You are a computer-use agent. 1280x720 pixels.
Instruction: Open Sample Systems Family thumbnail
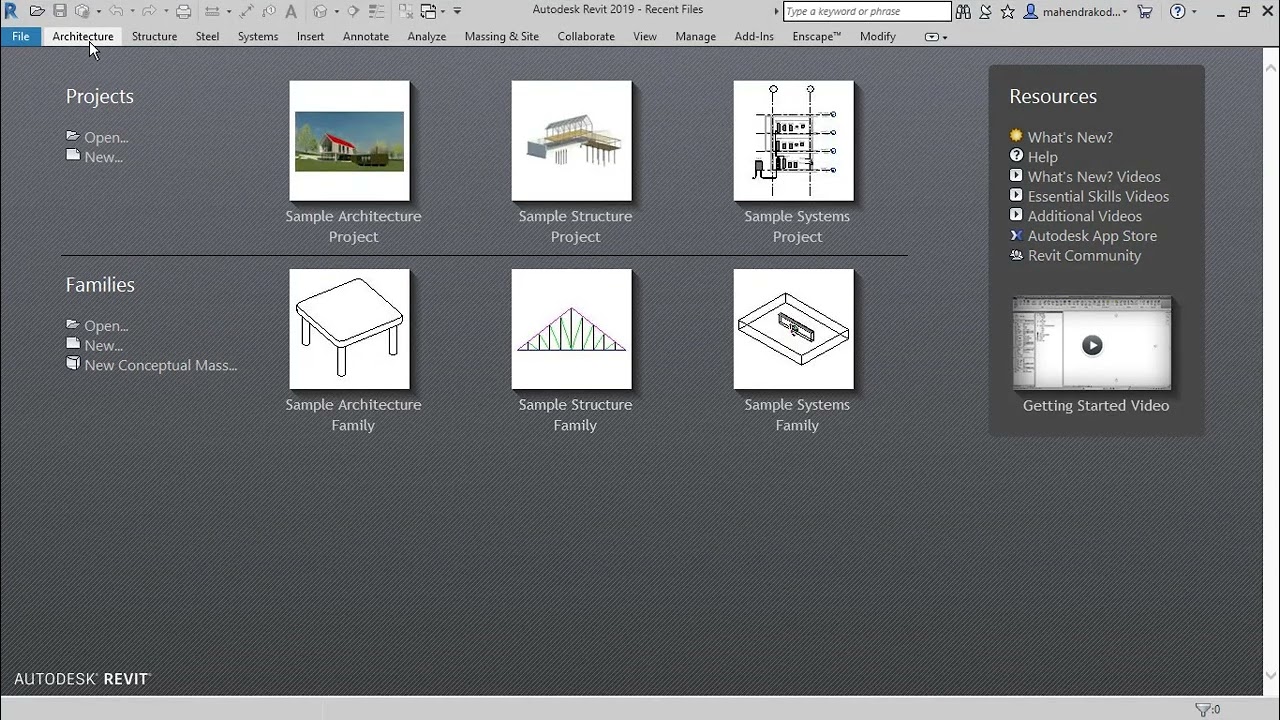[x=793, y=329]
